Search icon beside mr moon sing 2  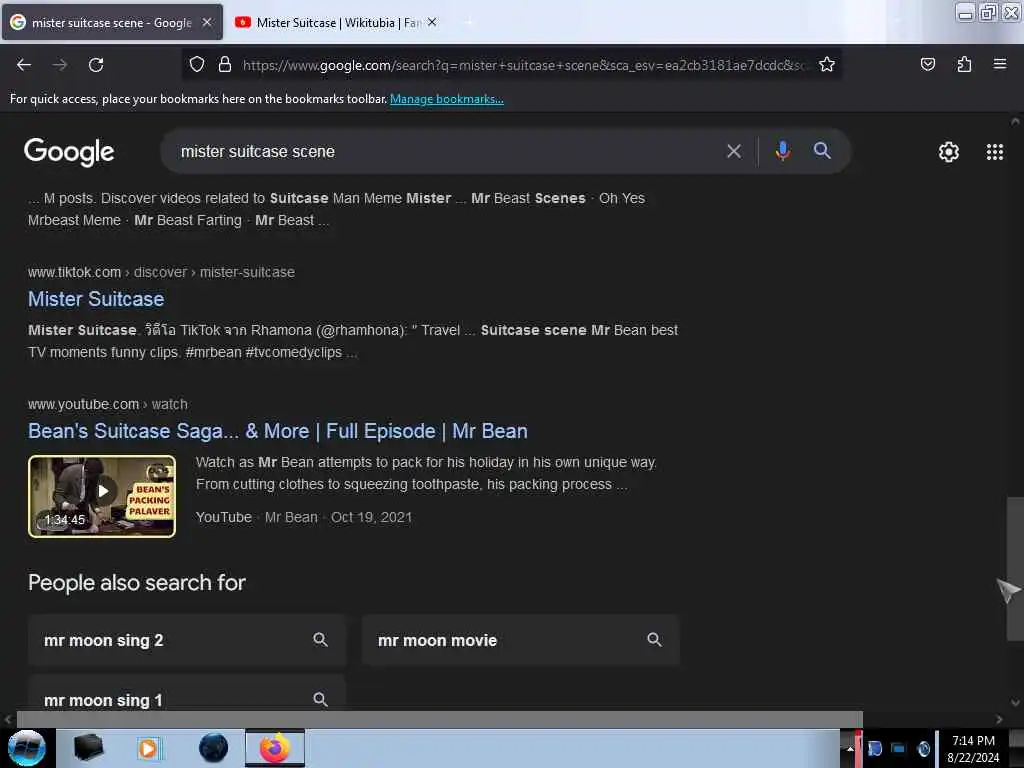click(x=320, y=640)
